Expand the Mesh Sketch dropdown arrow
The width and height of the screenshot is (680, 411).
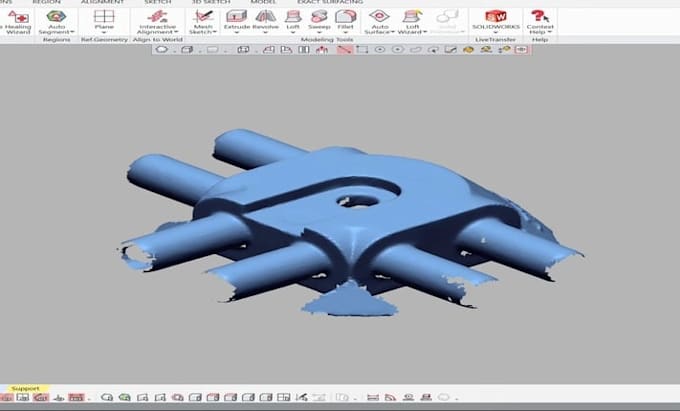(x=214, y=32)
